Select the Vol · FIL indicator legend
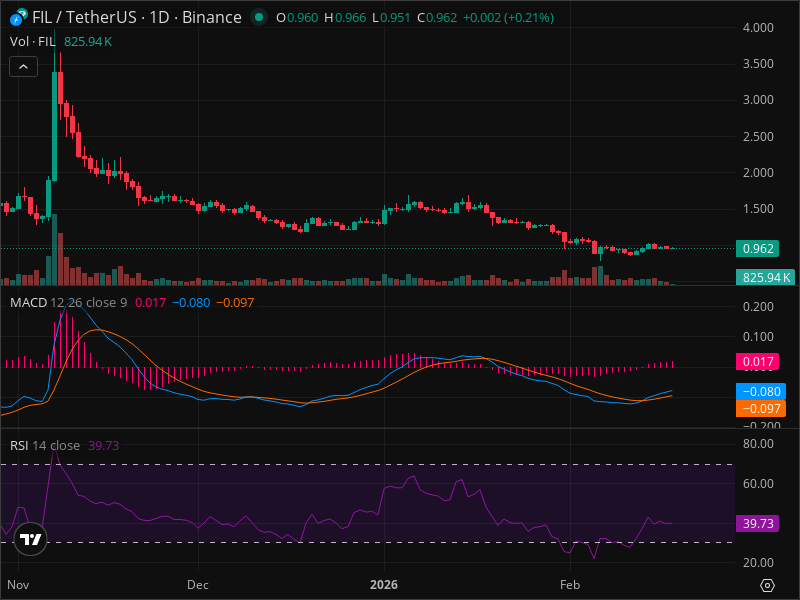800x600 pixels. 33,42
